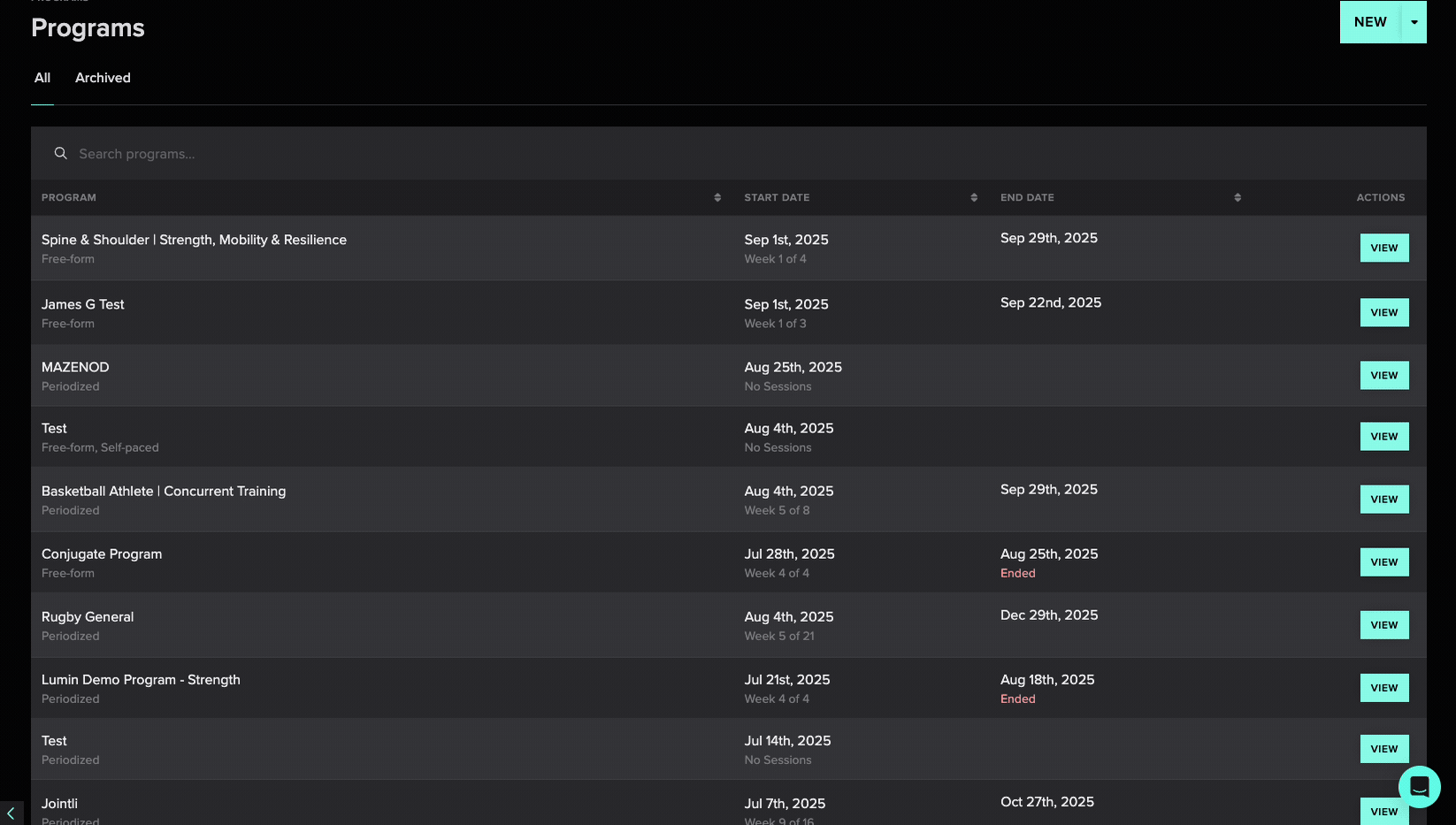
Task: Sort by End Date column arrows
Action: pyautogui.click(x=1238, y=198)
